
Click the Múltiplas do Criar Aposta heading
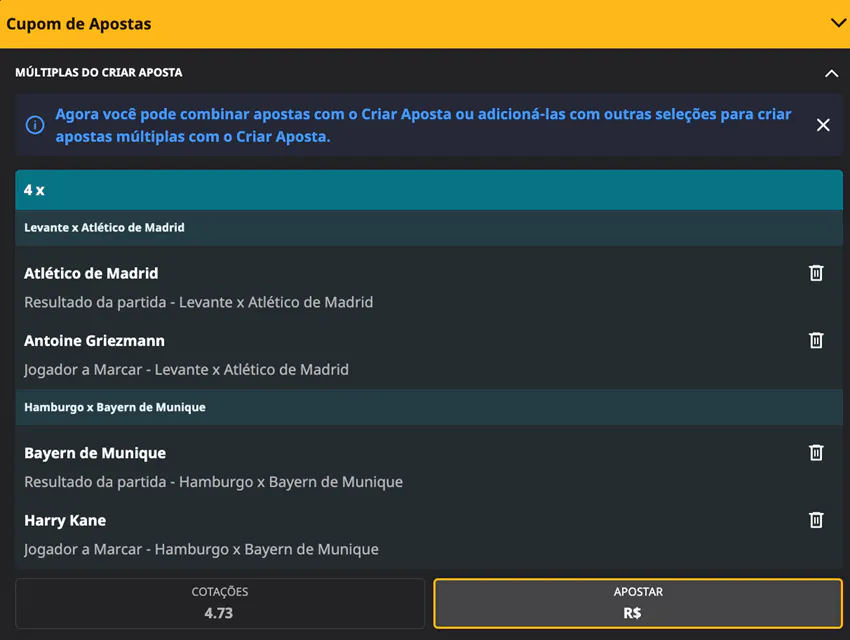click(x=99, y=73)
